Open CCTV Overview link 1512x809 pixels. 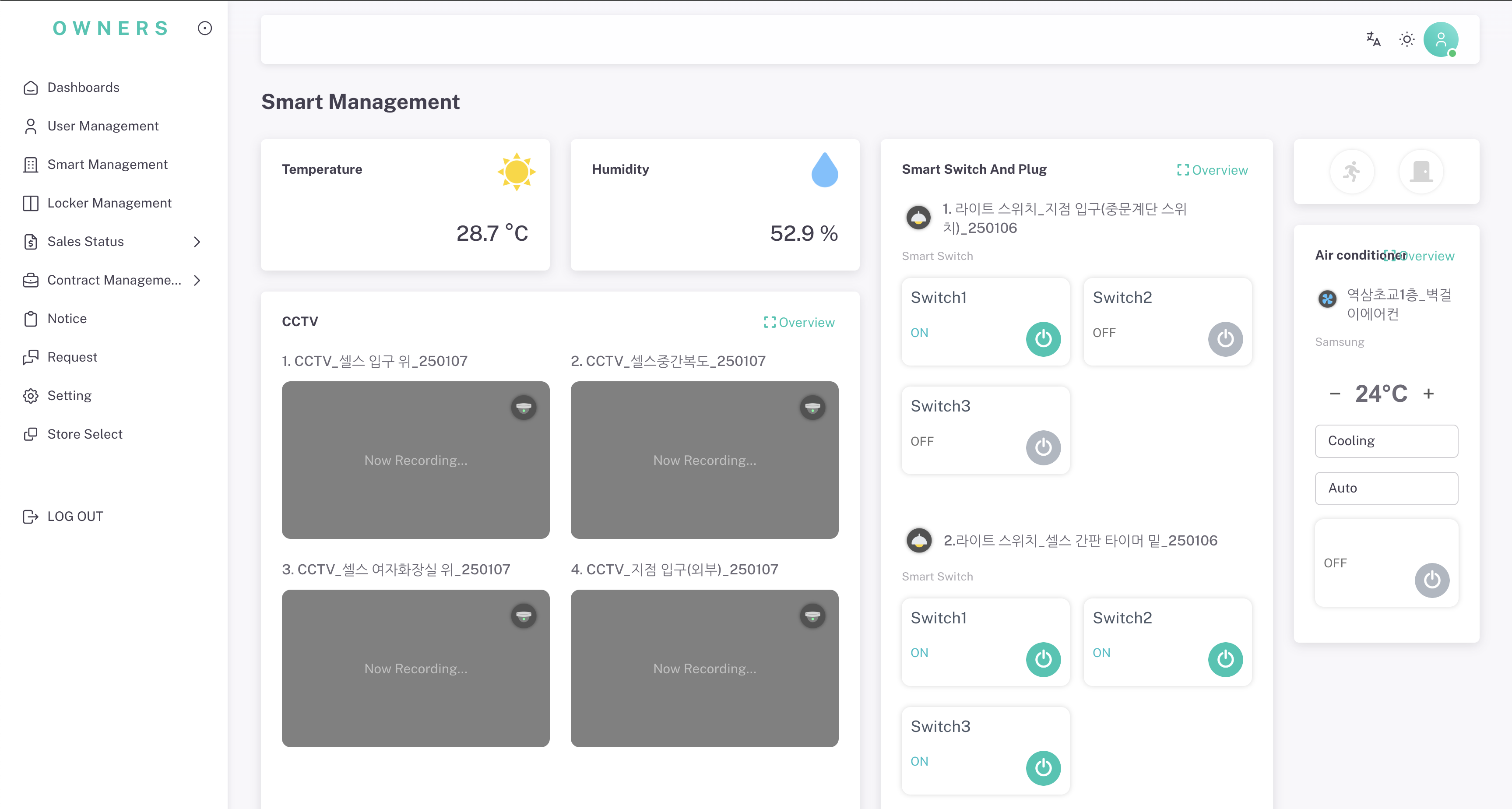pyautogui.click(x=798, y=322)
